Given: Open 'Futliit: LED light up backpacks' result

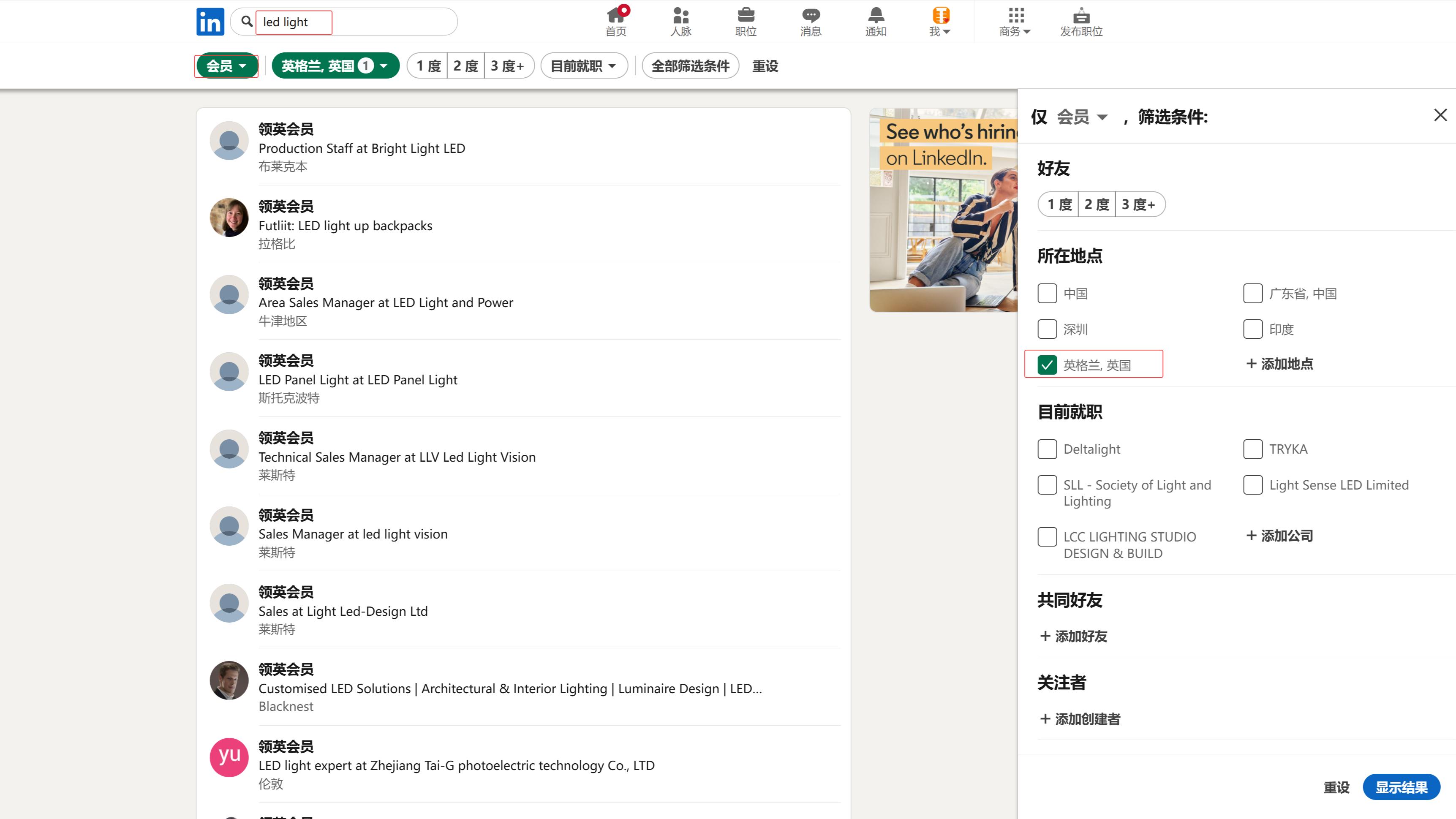Looking at the screenshot, I should [x=346, y=226].
